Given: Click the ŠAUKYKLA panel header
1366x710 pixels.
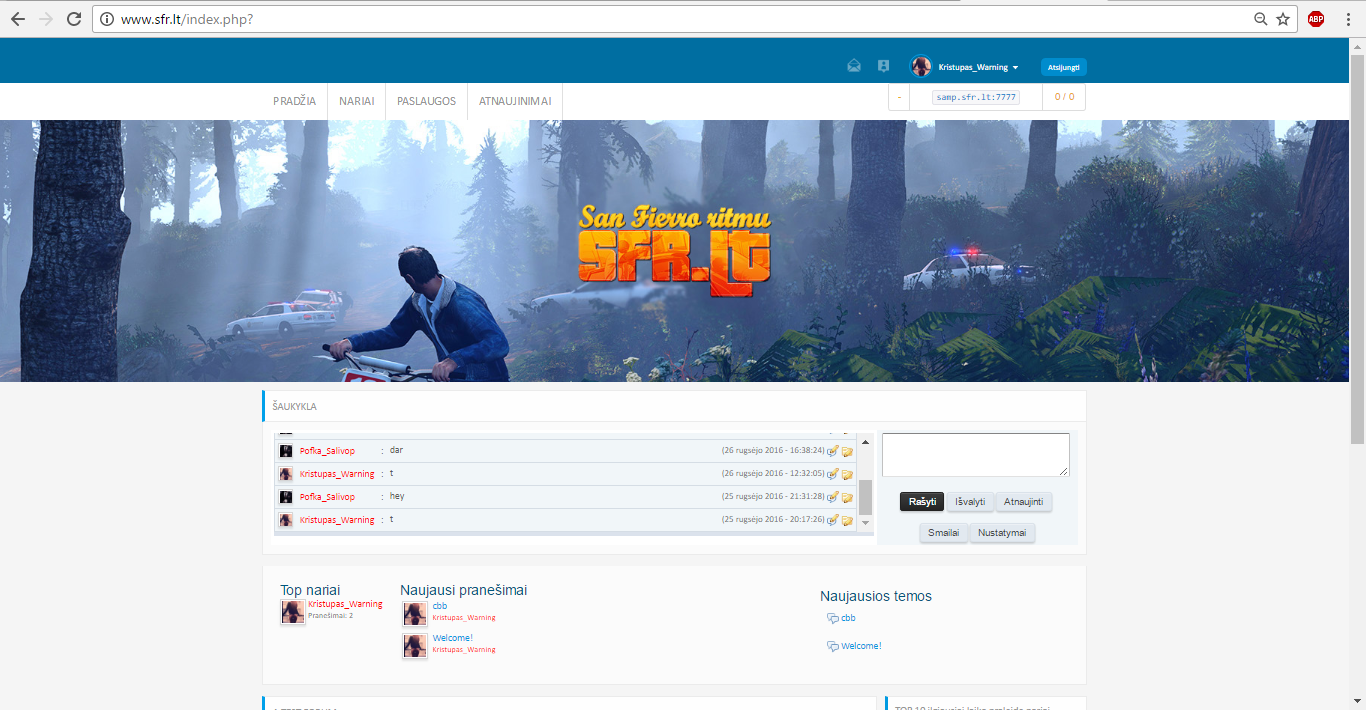Looking at the screenshot, I should point(675,406).
